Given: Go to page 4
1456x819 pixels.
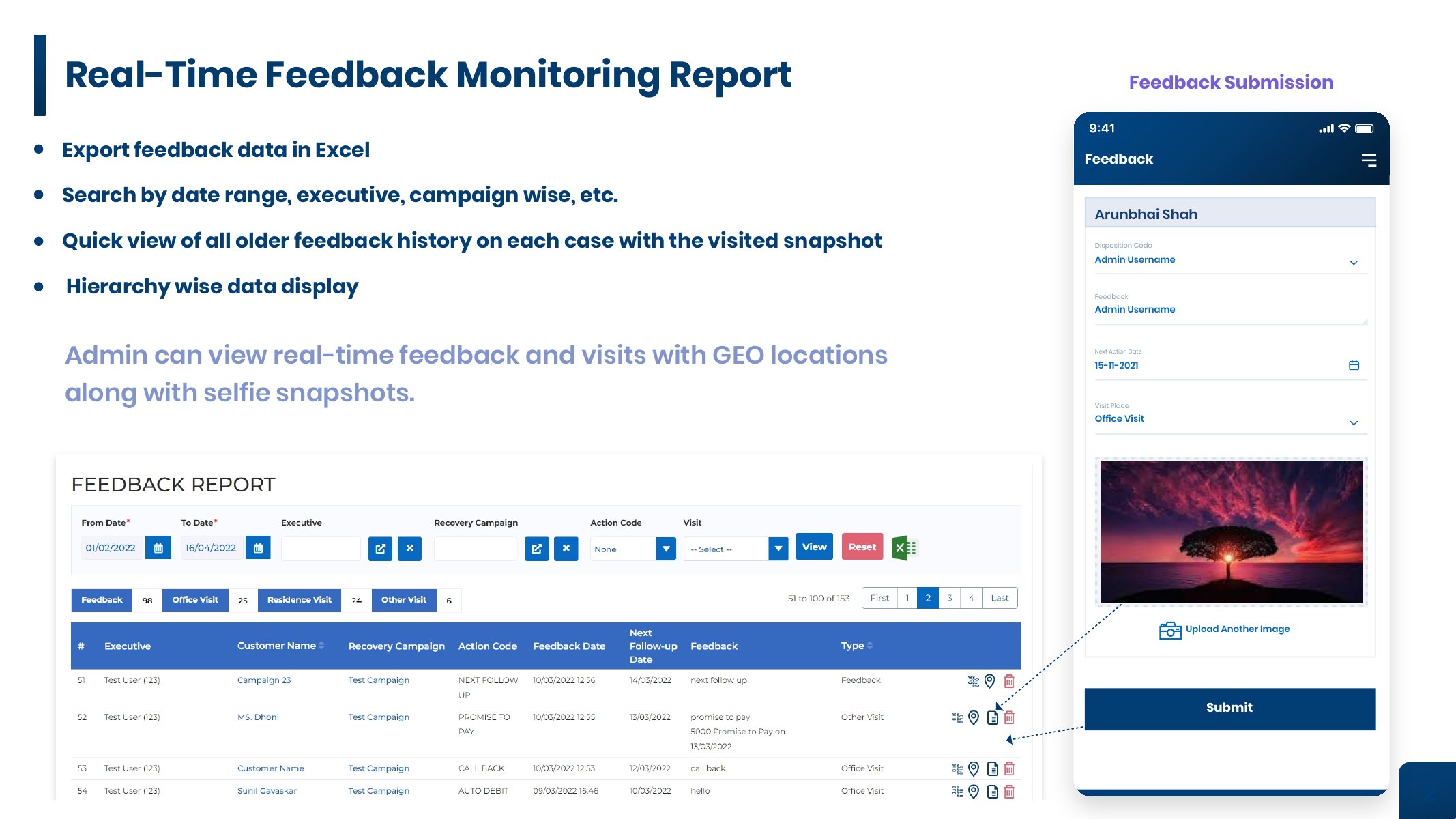Looking at the screenshot, I should point(972,598).
